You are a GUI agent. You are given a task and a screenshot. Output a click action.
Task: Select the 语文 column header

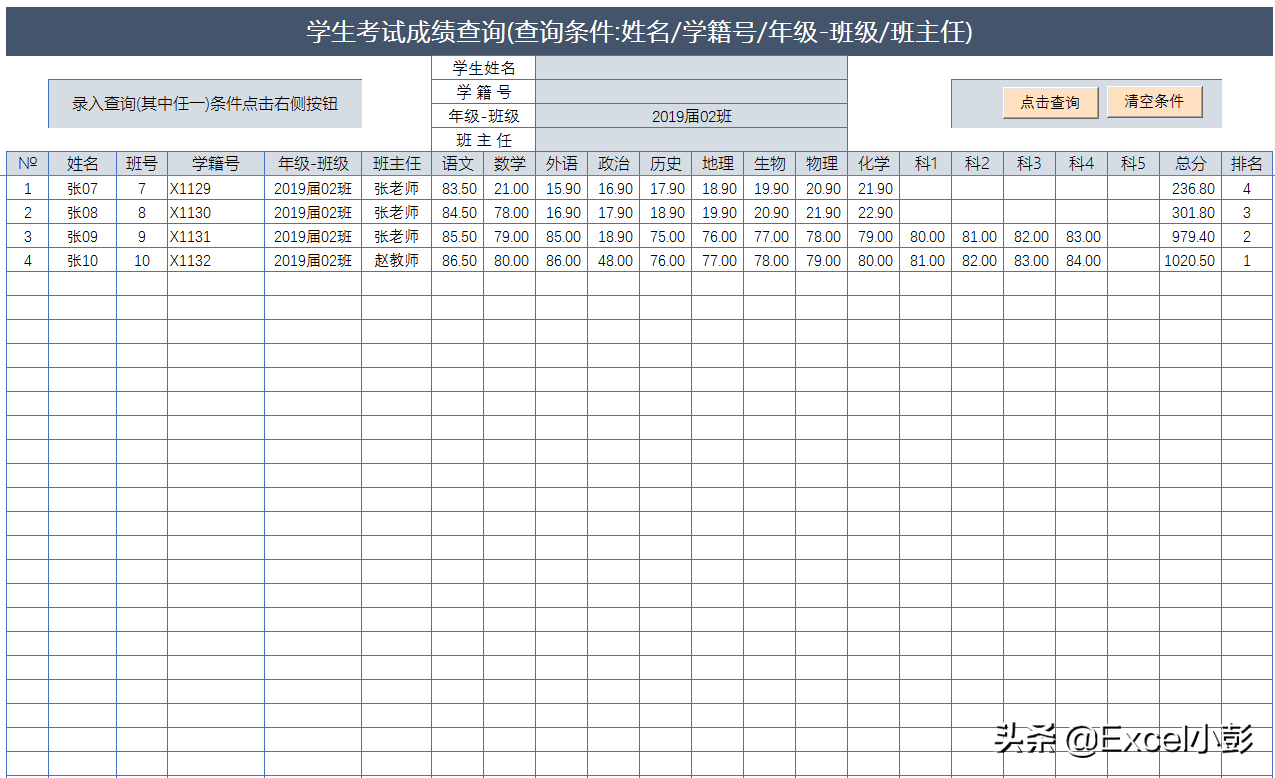coord(458,164)
